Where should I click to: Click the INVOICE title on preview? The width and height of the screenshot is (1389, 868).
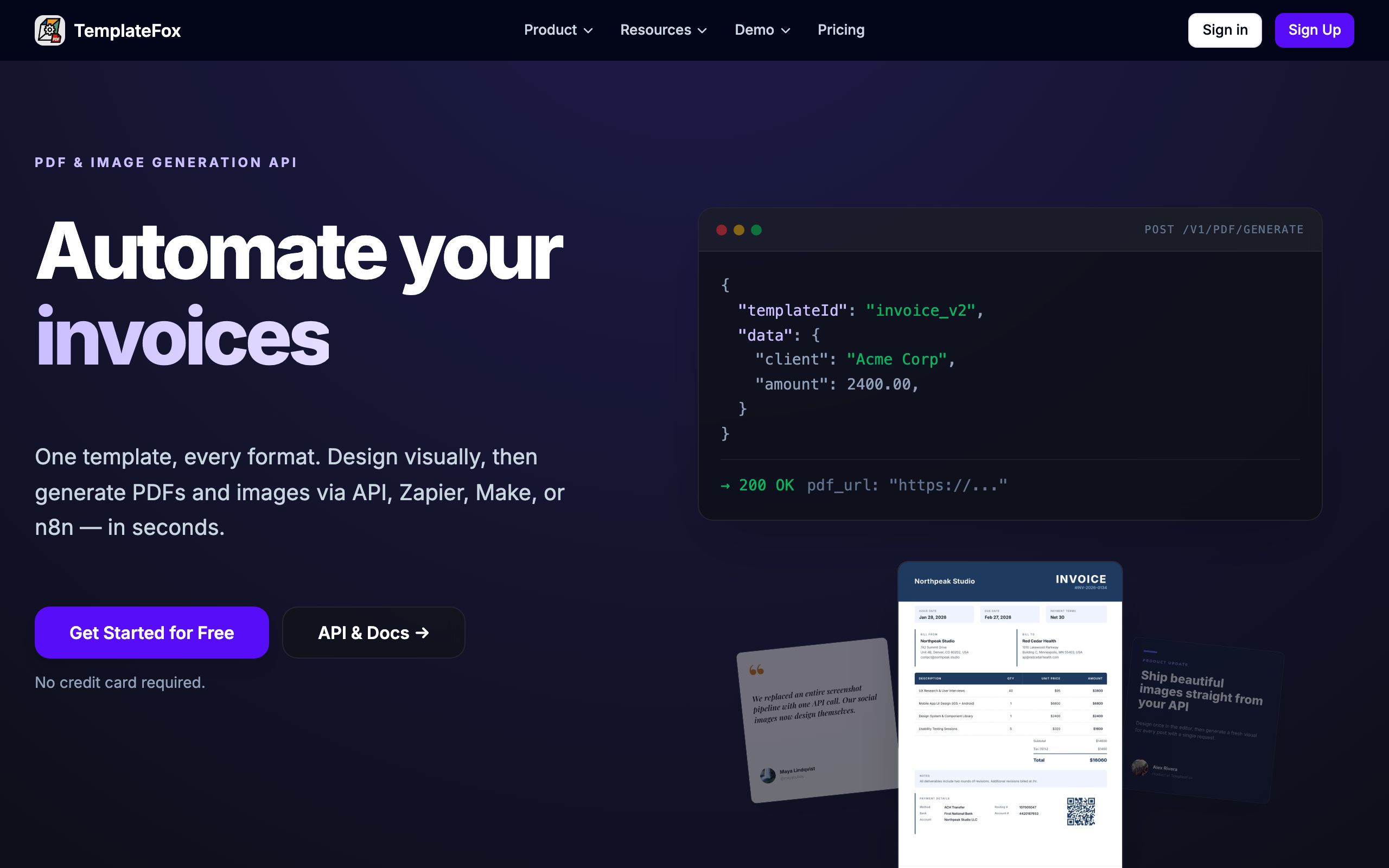1081,579
